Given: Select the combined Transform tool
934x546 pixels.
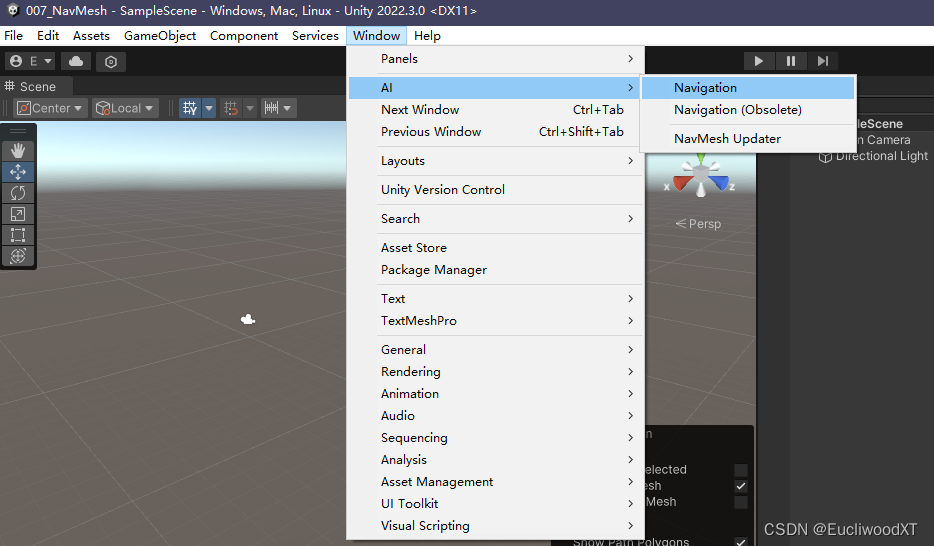Looking at the screenshot, I should tap(18, 256).
